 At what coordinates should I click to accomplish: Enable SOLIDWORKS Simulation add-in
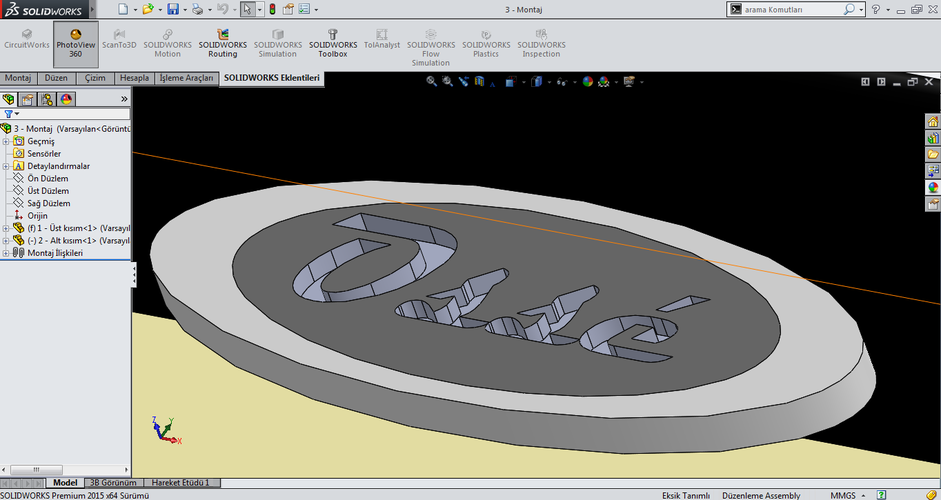pos(277,44)
